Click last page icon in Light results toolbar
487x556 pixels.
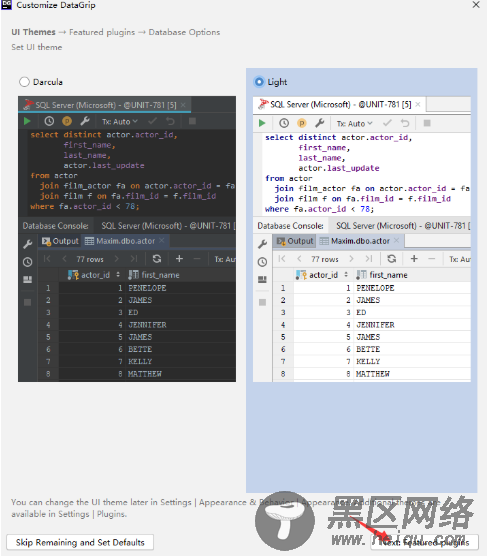[369, 258]
